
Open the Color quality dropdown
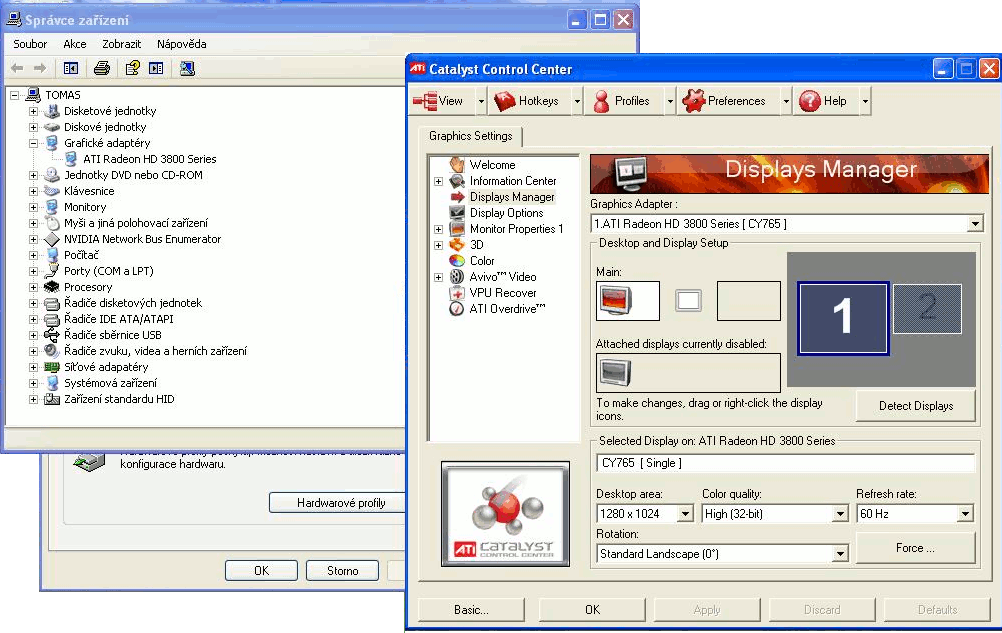[x=840, y=514]
